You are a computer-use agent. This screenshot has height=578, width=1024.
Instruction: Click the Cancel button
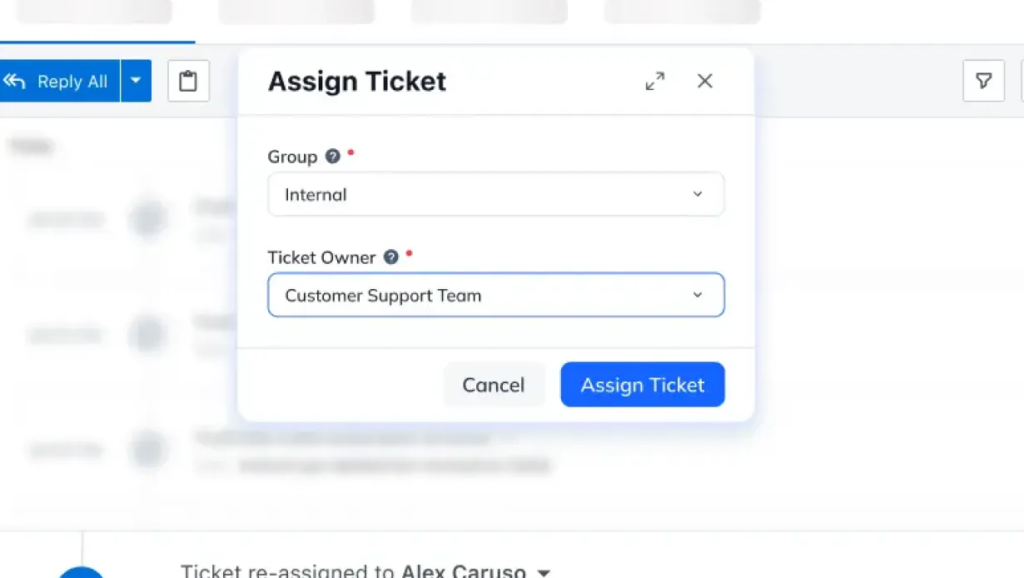[494, 385]
